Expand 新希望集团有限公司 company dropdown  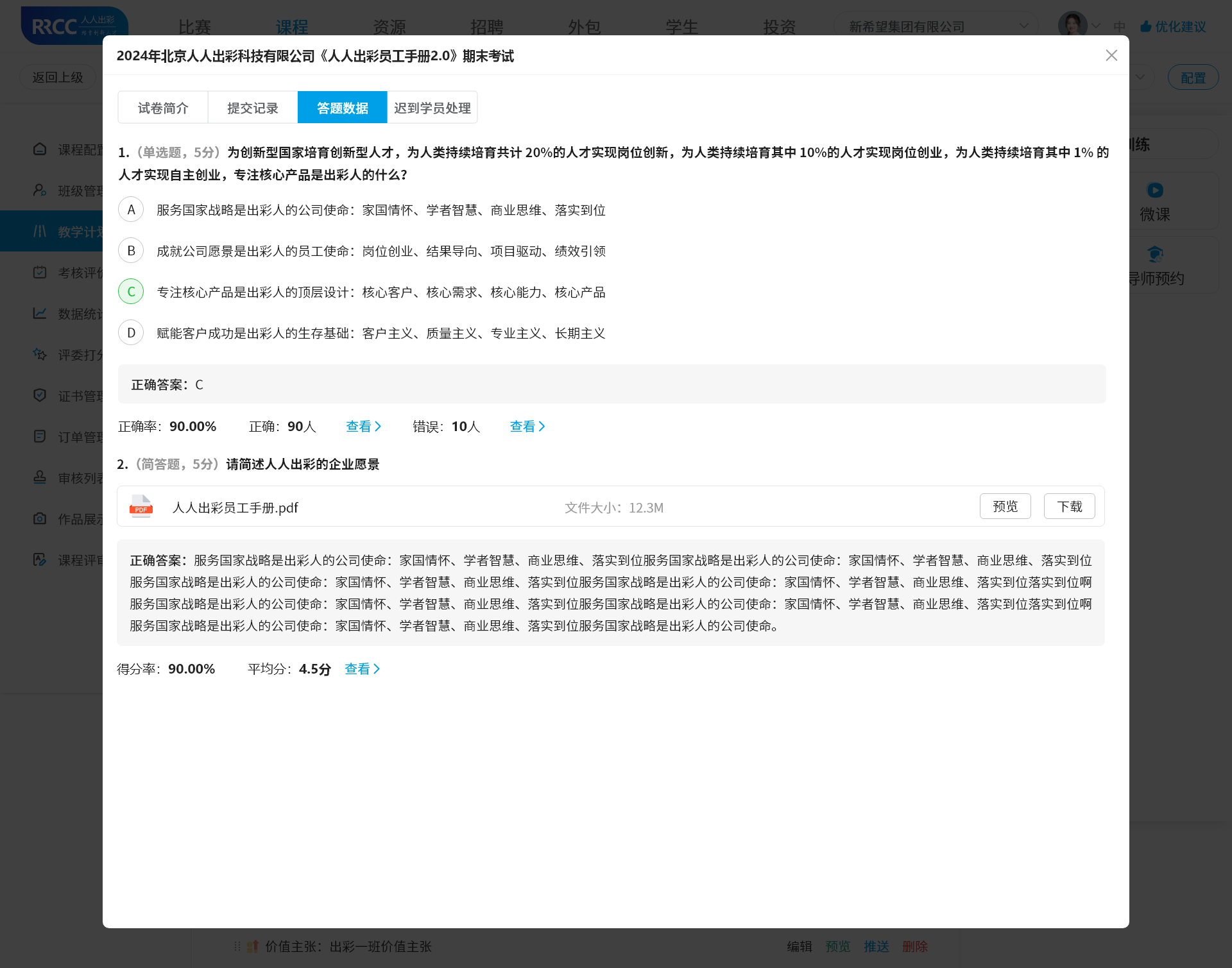point(937,26)
